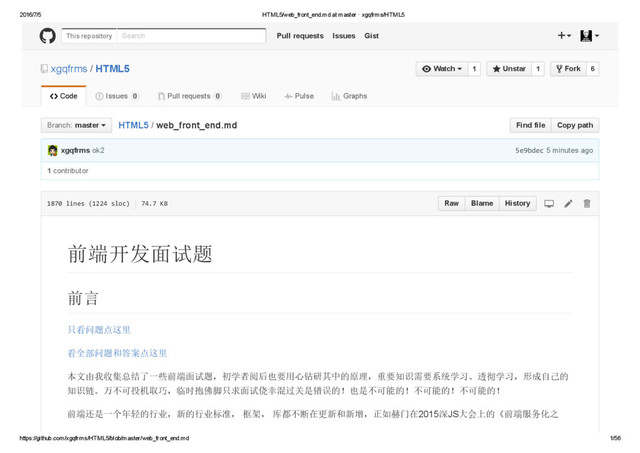Click the 前言 heading
The width and height of the screenshot is (640, 453).
click(83, 298)
